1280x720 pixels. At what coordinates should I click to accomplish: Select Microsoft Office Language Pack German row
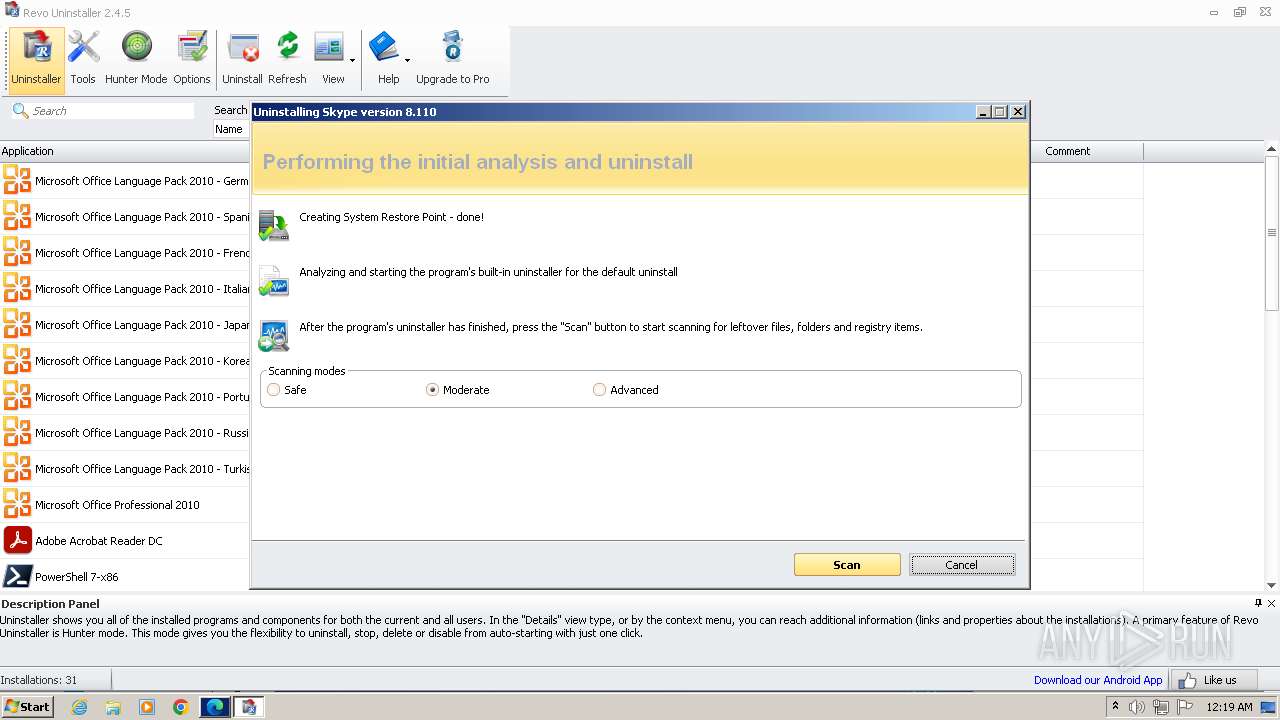[x=125, y=181]
